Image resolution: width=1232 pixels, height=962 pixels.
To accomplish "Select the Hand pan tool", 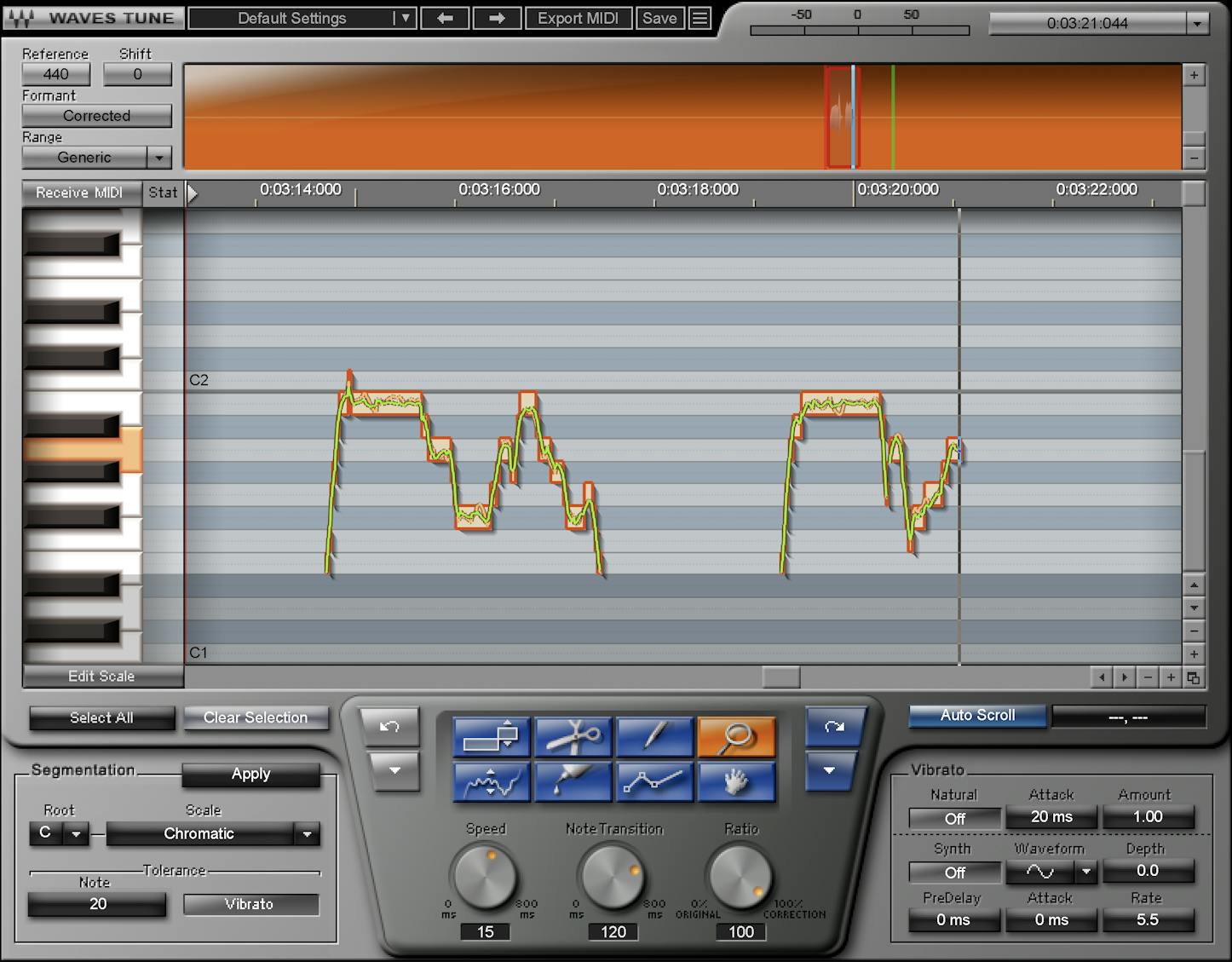I will tap(736, 781).
